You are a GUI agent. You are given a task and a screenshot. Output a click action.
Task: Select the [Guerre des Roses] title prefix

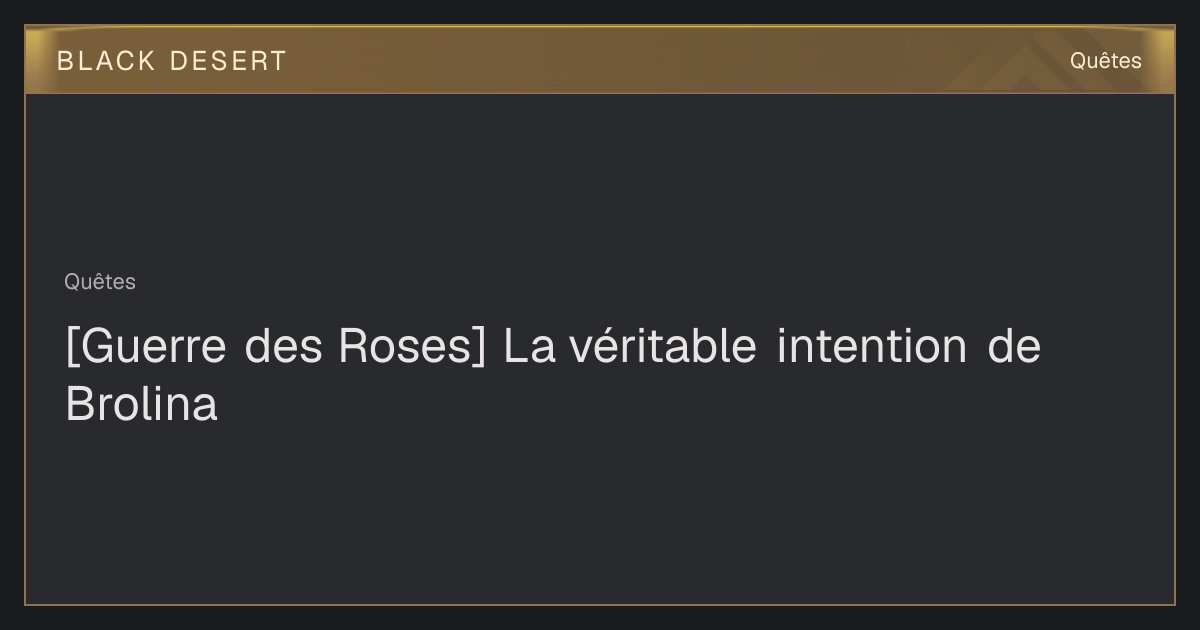point(275,347)
